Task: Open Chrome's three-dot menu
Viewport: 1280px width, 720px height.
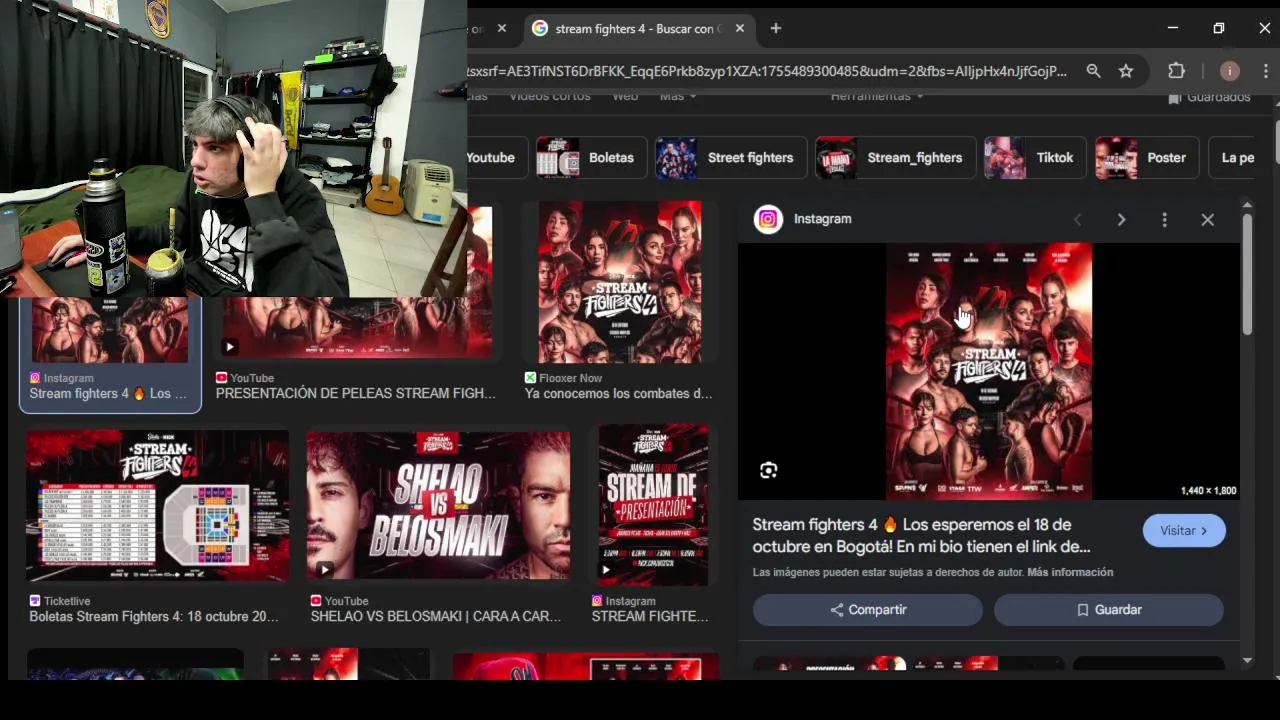Action: point(1267,71)
